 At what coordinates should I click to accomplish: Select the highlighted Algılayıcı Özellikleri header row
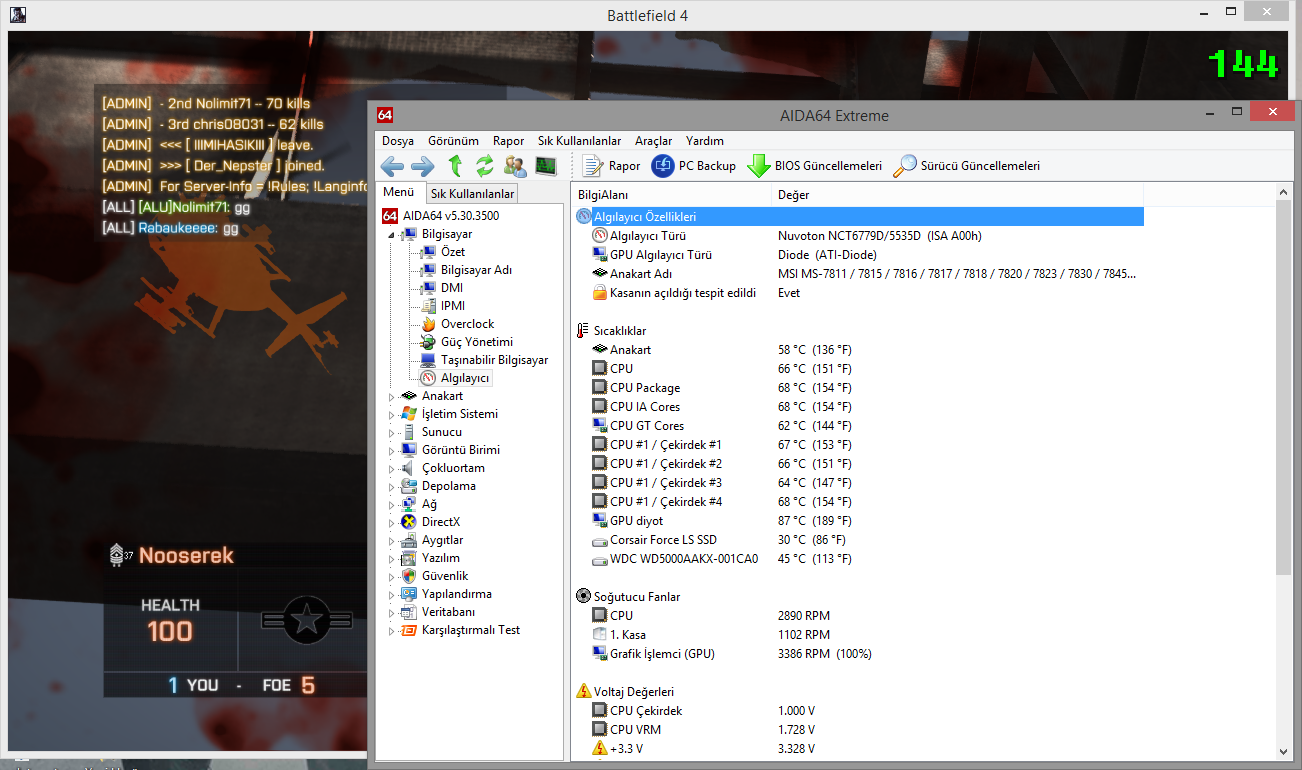pos(860,217)
